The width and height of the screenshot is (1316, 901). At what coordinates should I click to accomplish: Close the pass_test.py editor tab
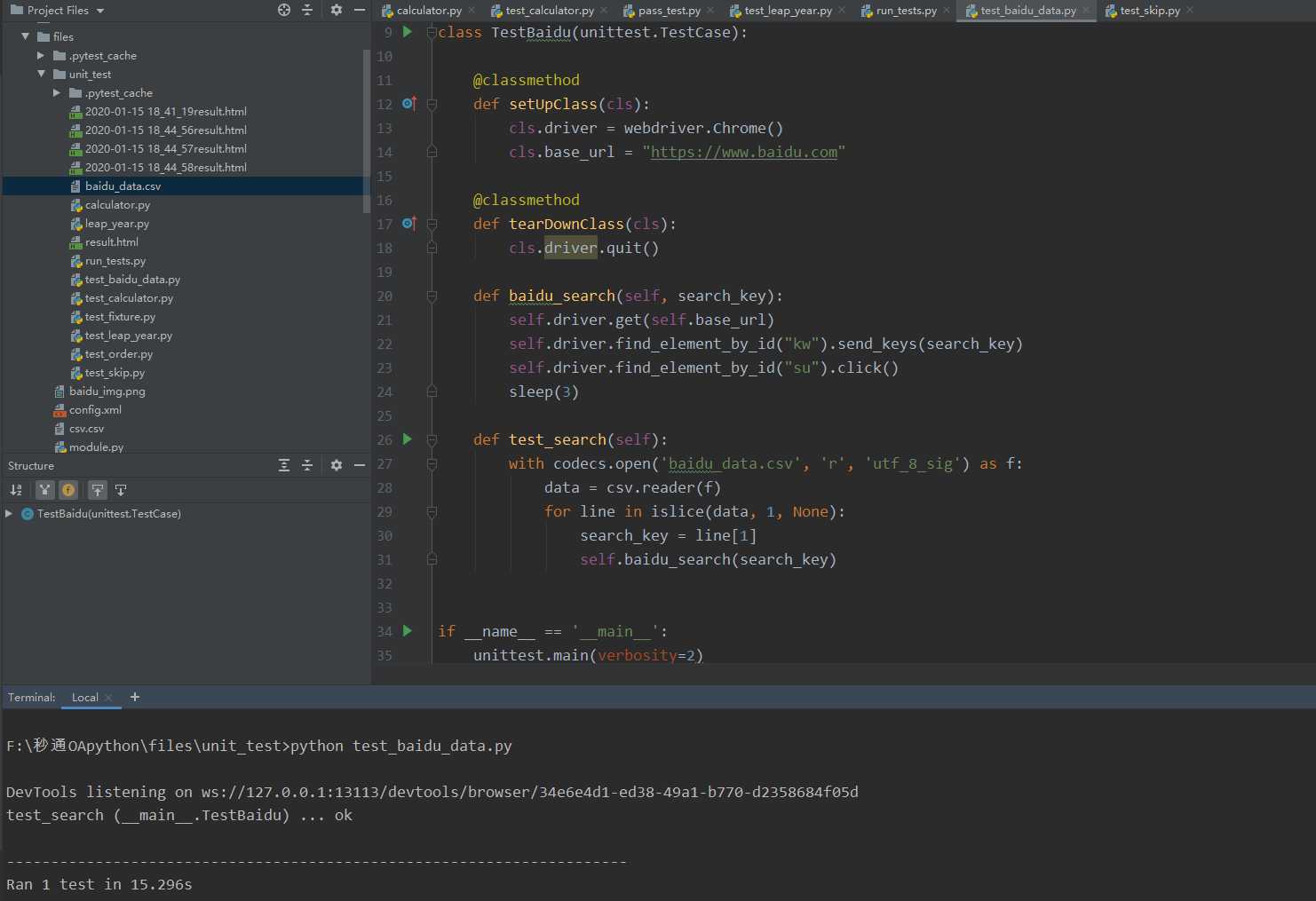click(710, 11)
